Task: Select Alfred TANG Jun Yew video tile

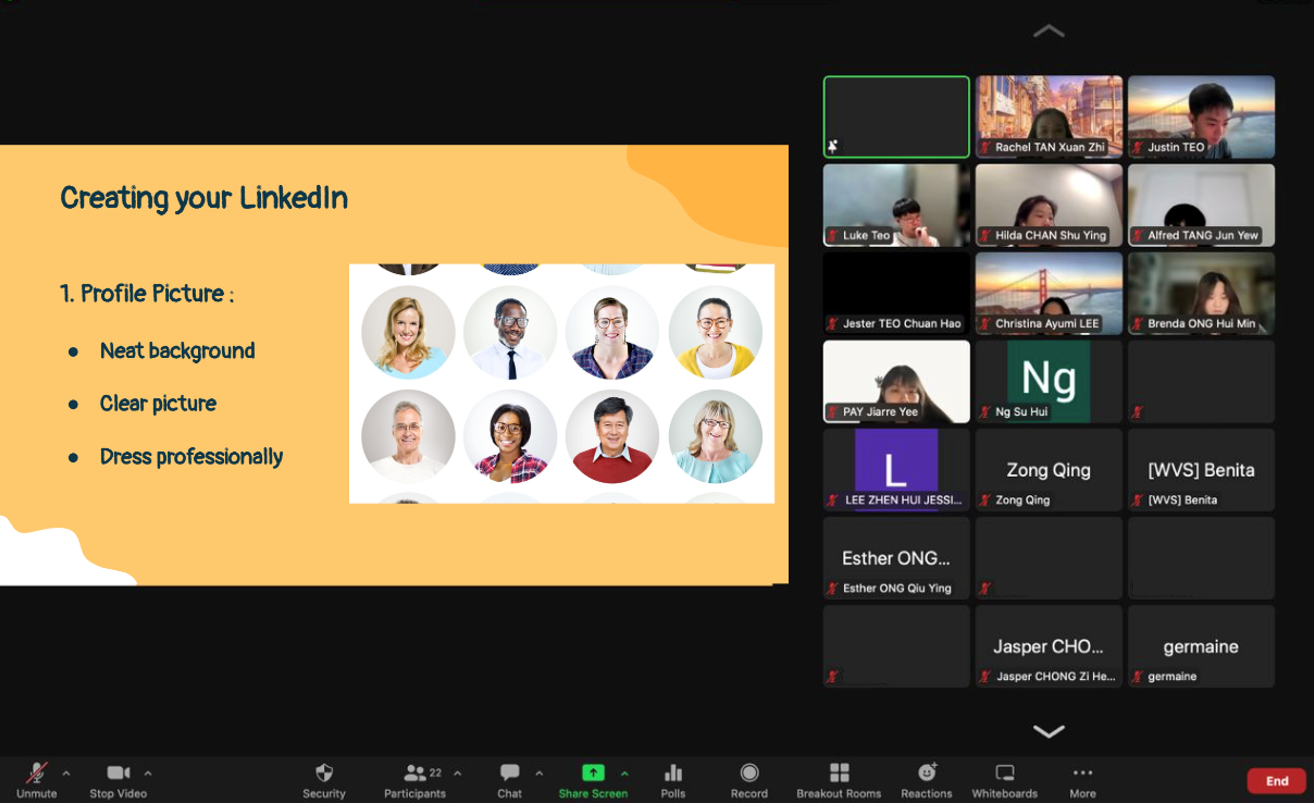Action: click(x=1201, y=205)
